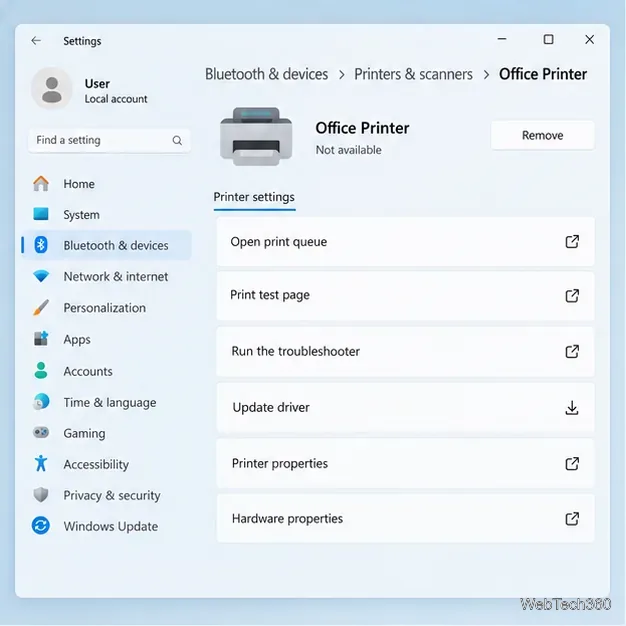Go to Bluetooth & devices breadcrumb
Viewport: 626px width, 626px height.
pos(266,74)
